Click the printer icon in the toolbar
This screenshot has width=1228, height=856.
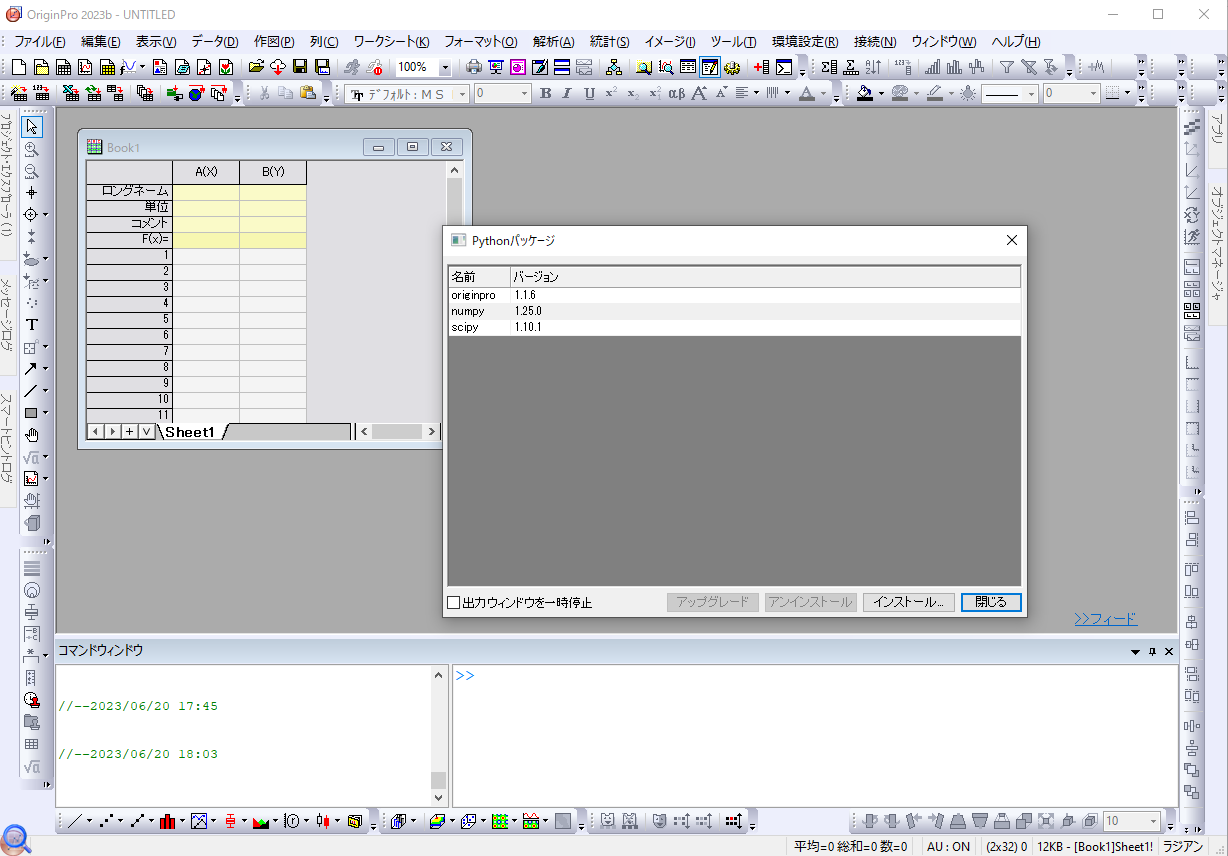(x=474, y=67)
